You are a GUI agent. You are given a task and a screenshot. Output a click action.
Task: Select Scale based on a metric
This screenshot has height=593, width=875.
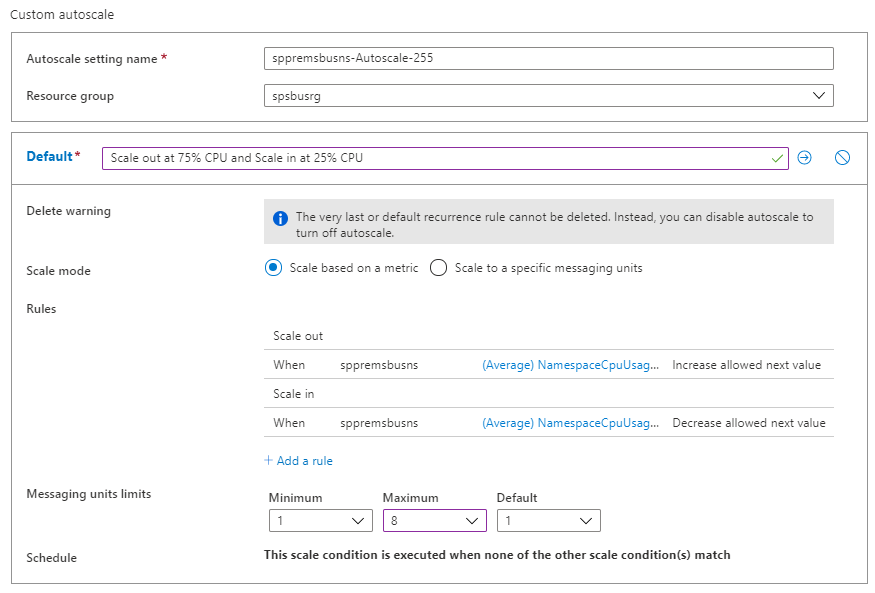coord(274,268)
